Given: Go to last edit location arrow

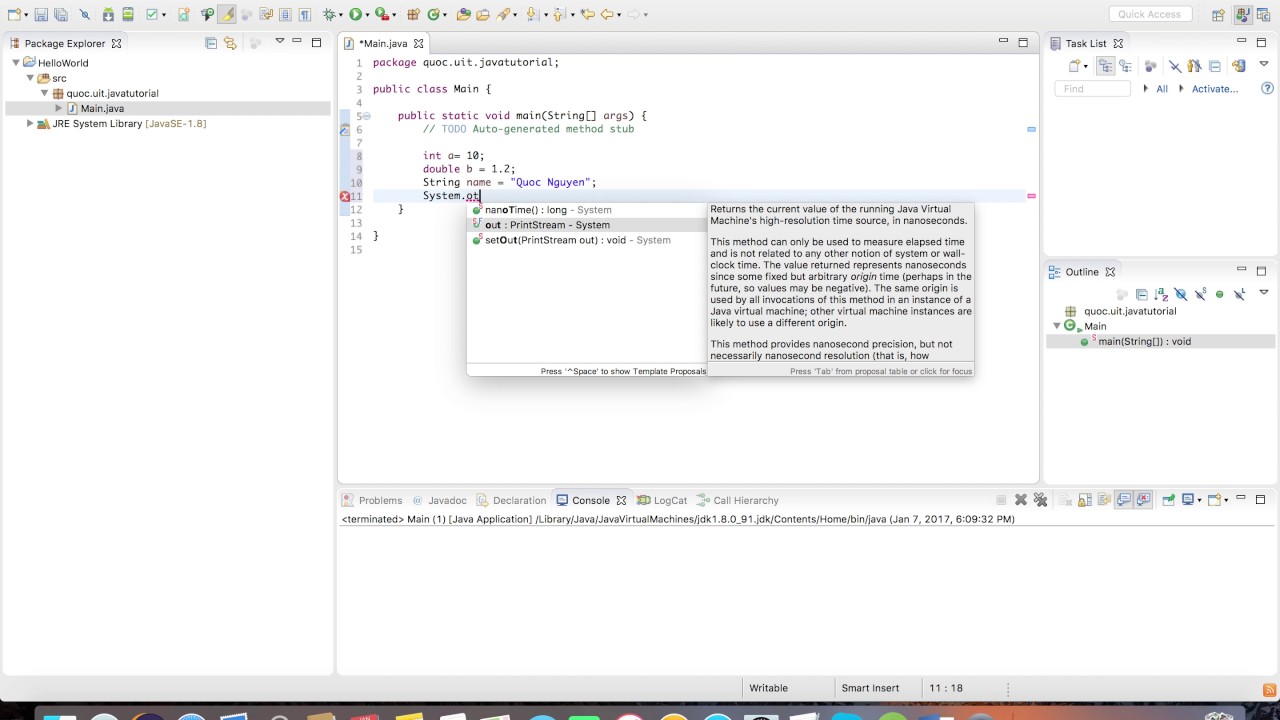Looking at the screenshot, I should click(x=587, y=14).
